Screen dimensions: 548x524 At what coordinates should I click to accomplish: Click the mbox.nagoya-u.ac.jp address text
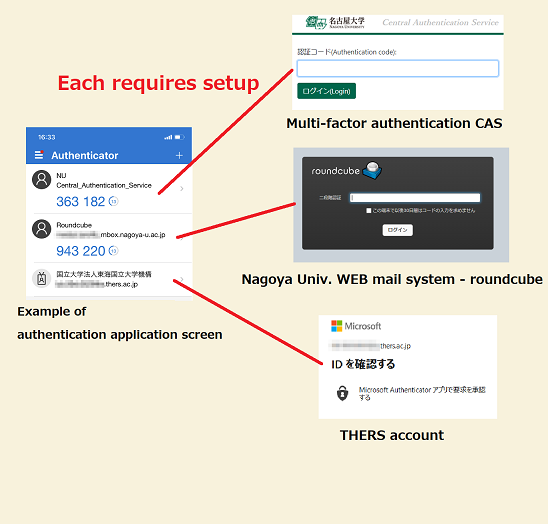[x=133, y=235]
